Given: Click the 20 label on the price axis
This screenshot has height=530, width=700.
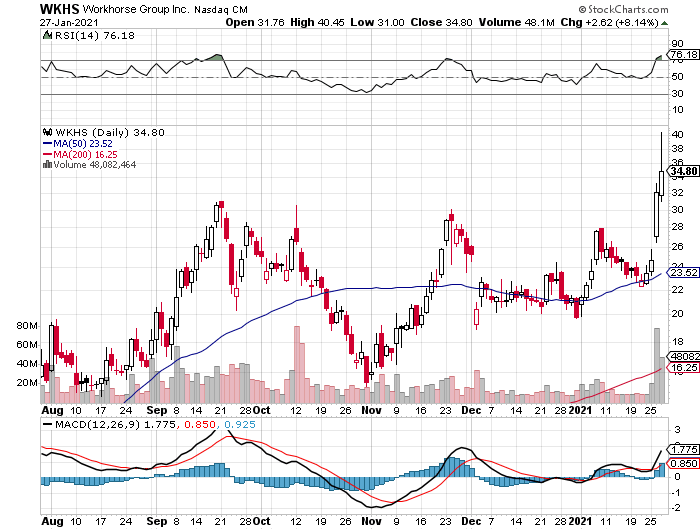Looking at the screenshot, I should click(x=677, y=313).
